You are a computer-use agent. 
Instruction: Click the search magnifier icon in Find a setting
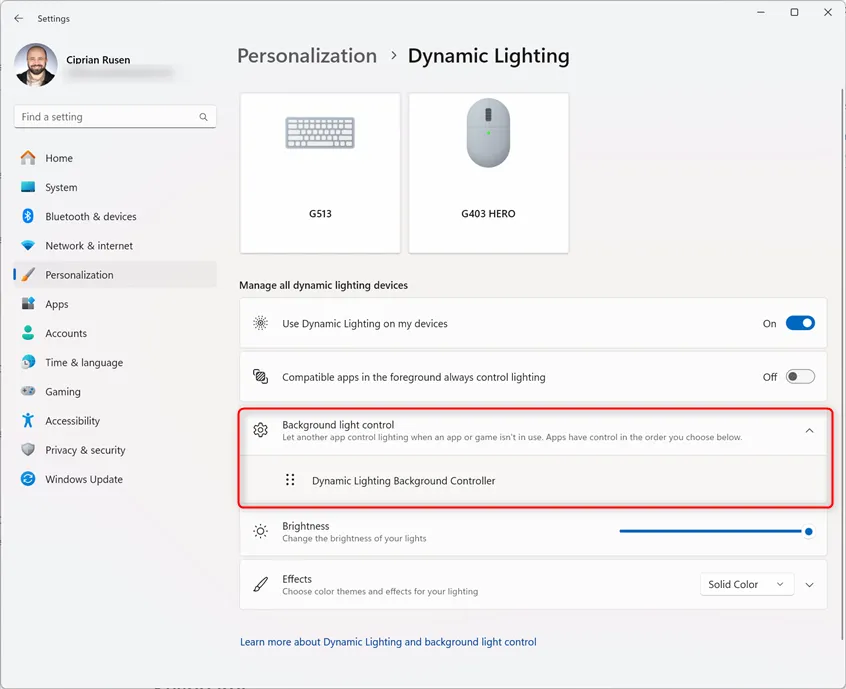point(204,117)
